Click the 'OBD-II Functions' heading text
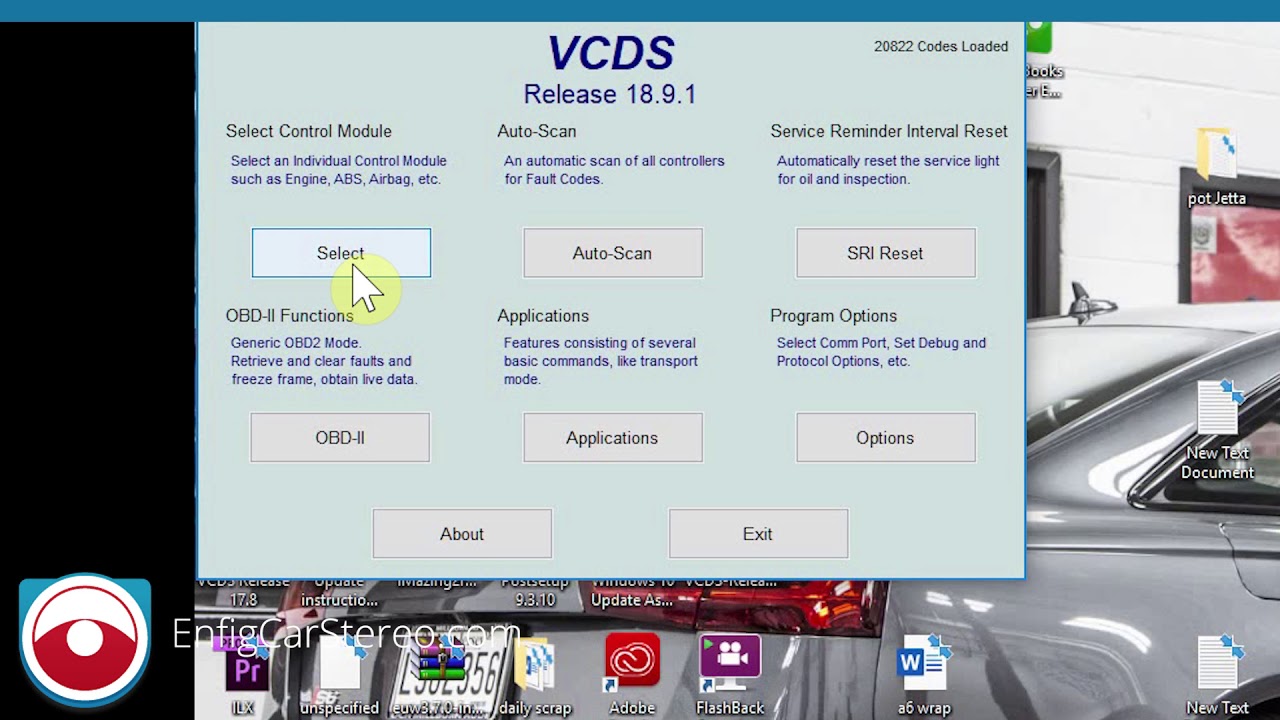1280x720 pixels. tap(289, 315)
